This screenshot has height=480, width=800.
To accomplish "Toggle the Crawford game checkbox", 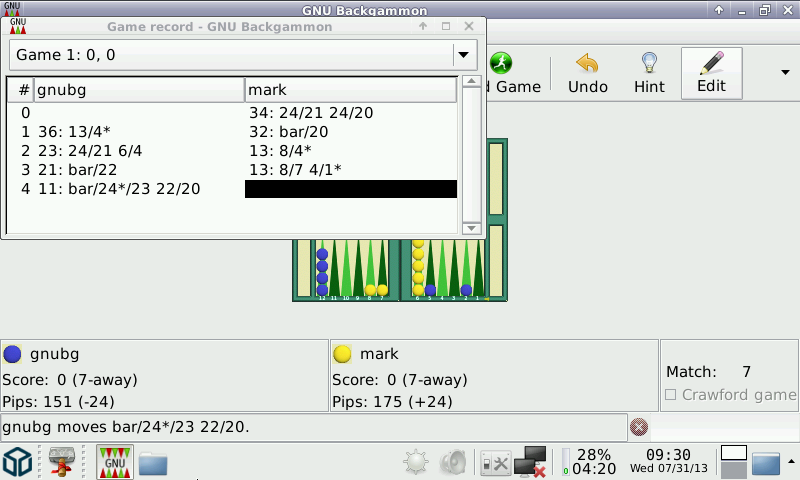I will point(670,395).
